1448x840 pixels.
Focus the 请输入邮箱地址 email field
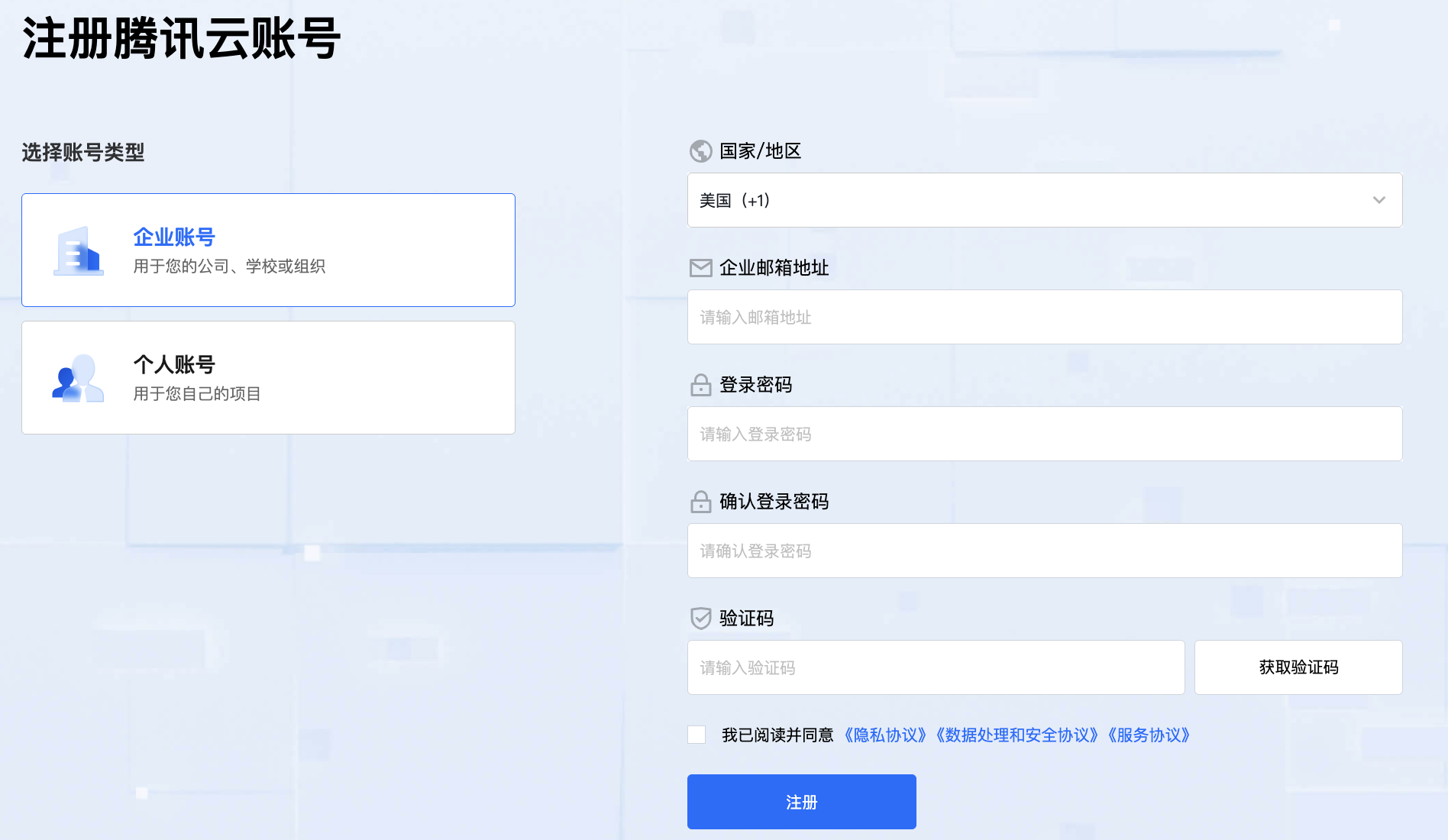[1045, 317]
